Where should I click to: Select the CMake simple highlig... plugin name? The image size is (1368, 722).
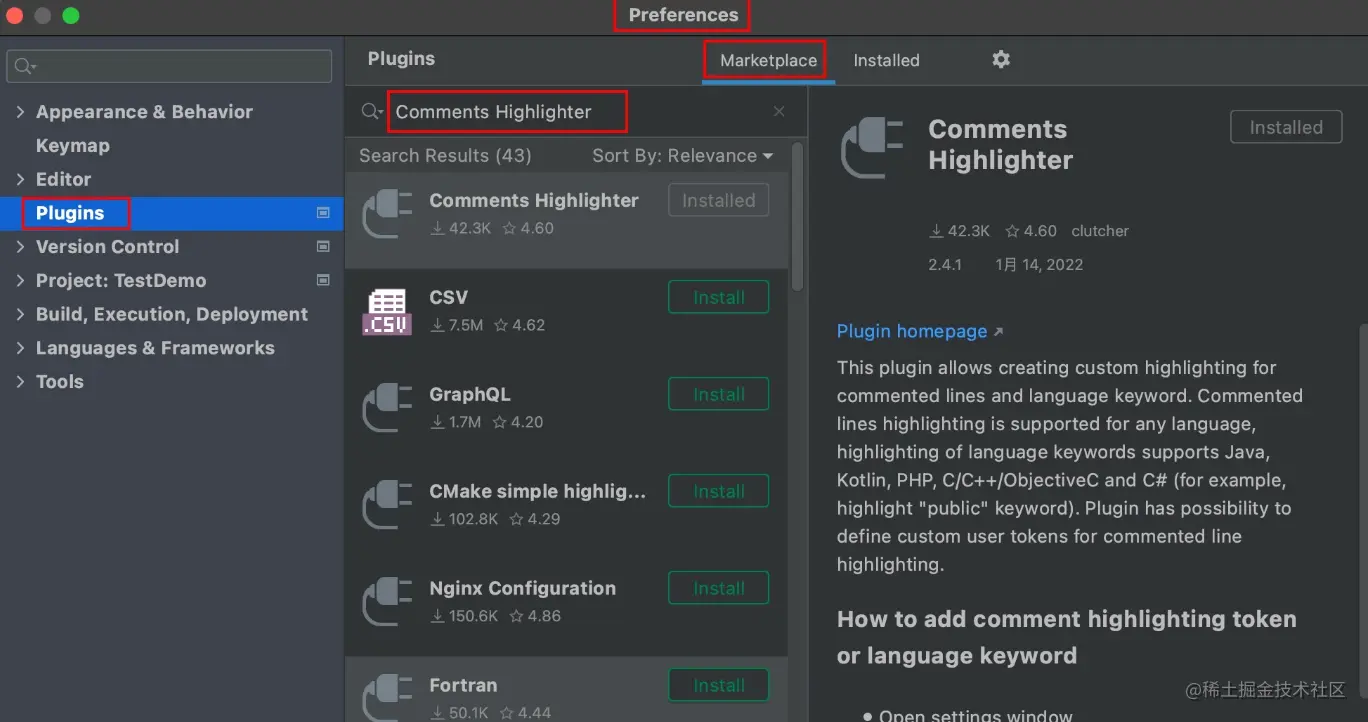[x=538, y=491]
